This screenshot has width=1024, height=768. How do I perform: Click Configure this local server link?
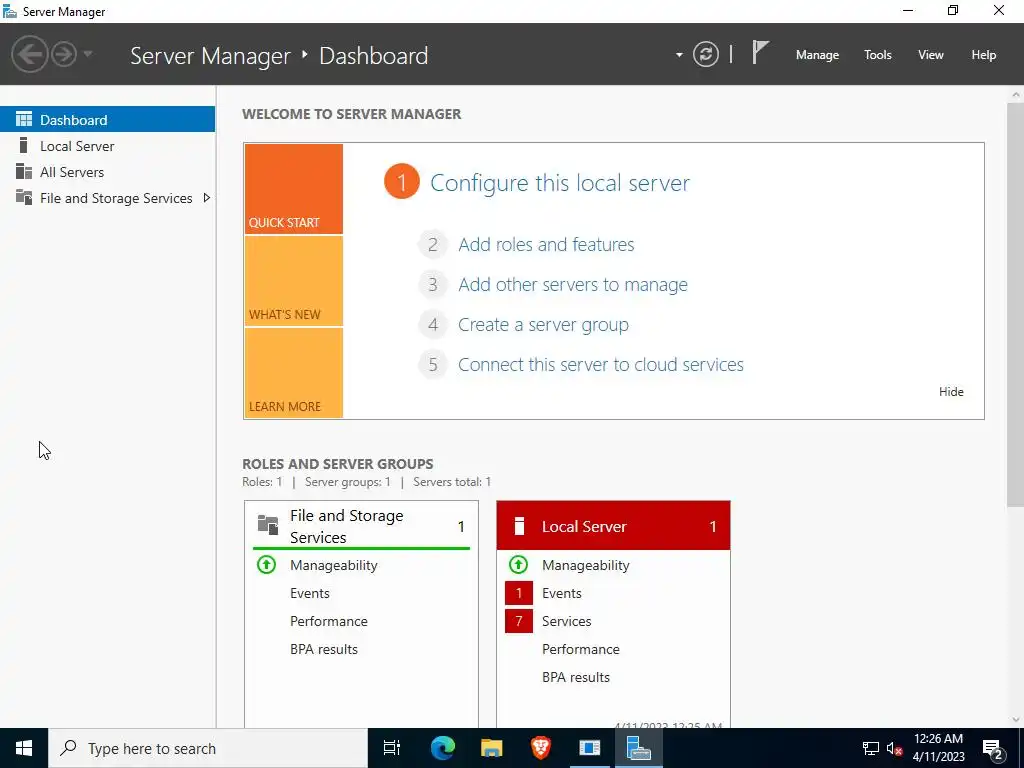point(560,183)
